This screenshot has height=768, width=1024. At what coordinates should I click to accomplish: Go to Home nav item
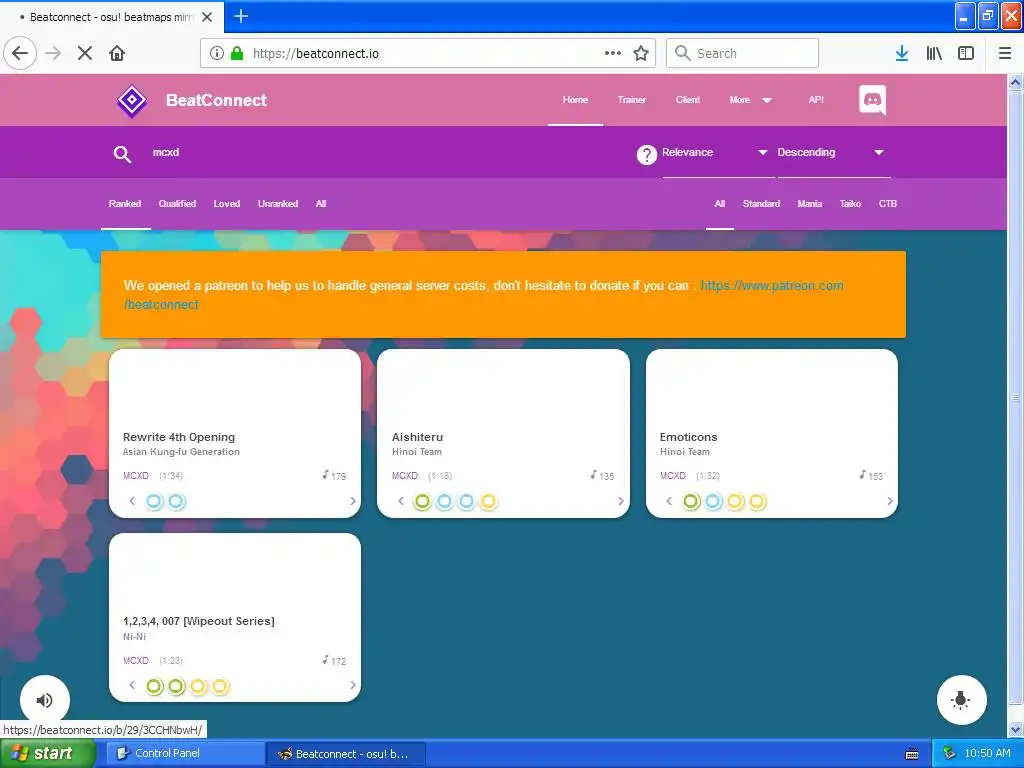click(x=575, y=100)
